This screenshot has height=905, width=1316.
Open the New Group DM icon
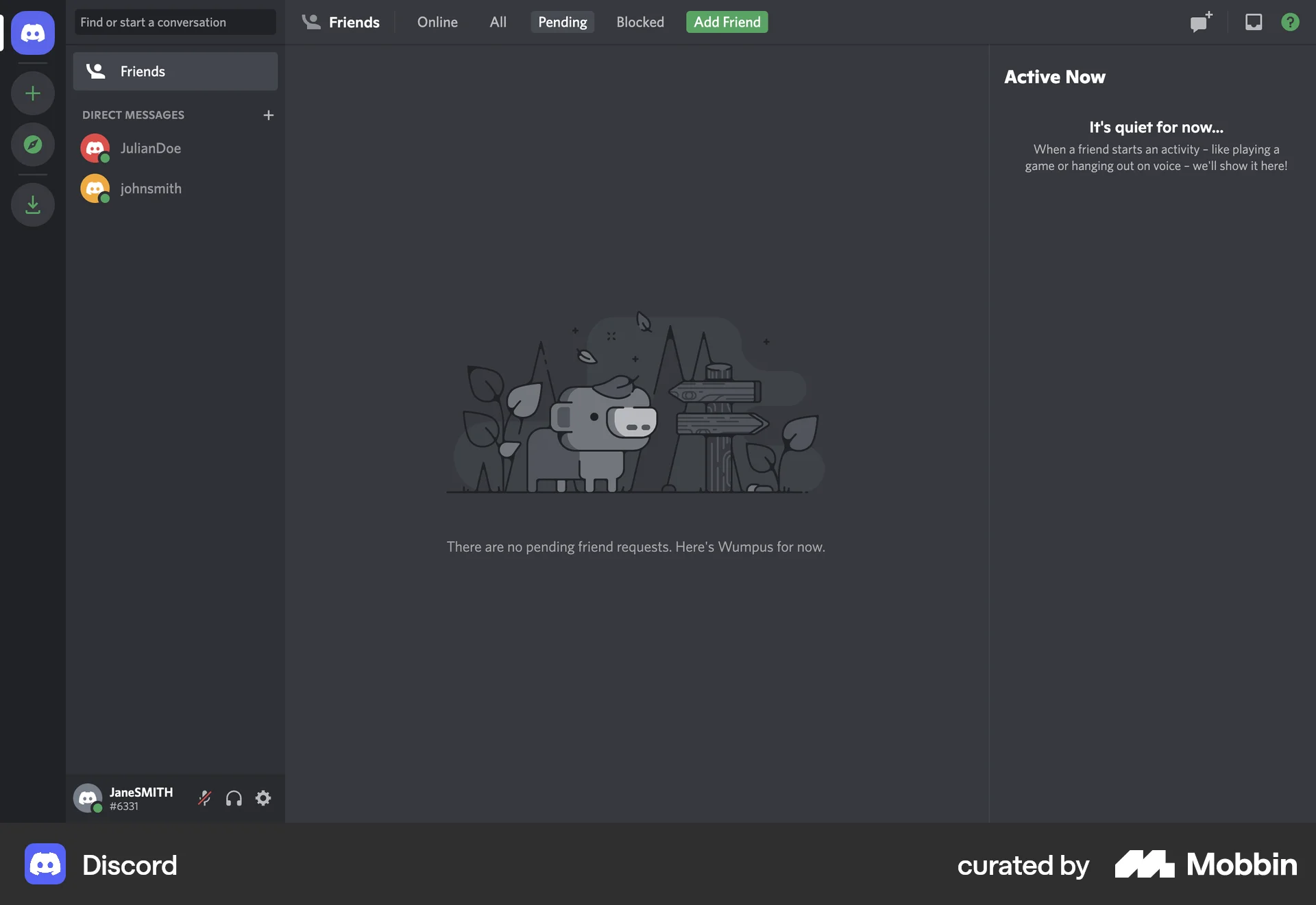point(1200,22)
